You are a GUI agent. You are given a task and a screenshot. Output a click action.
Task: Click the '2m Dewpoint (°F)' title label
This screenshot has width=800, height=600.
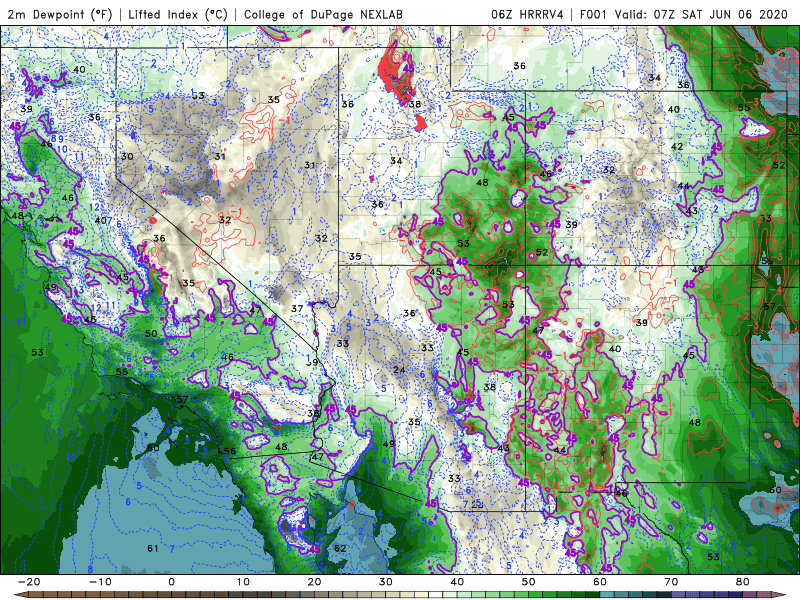tap(59, 14)
